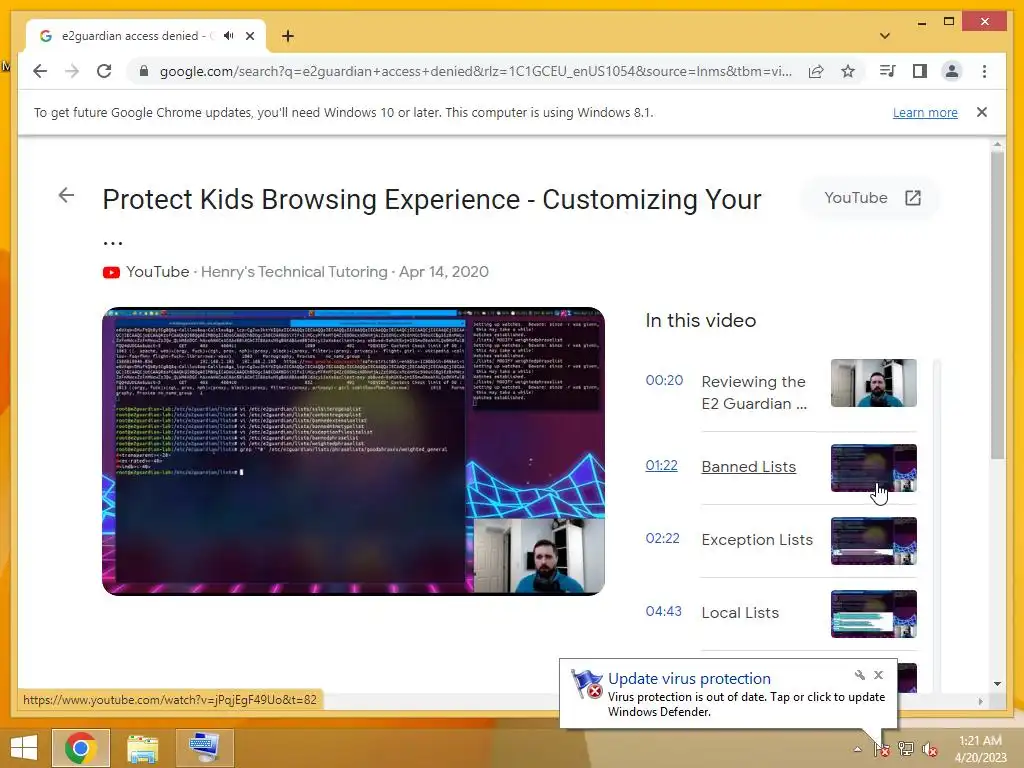The height and width of the screenshot is (768, 1024).
Task: Open the taskbar clock 1:21 AM
Action: coord(980,748)
